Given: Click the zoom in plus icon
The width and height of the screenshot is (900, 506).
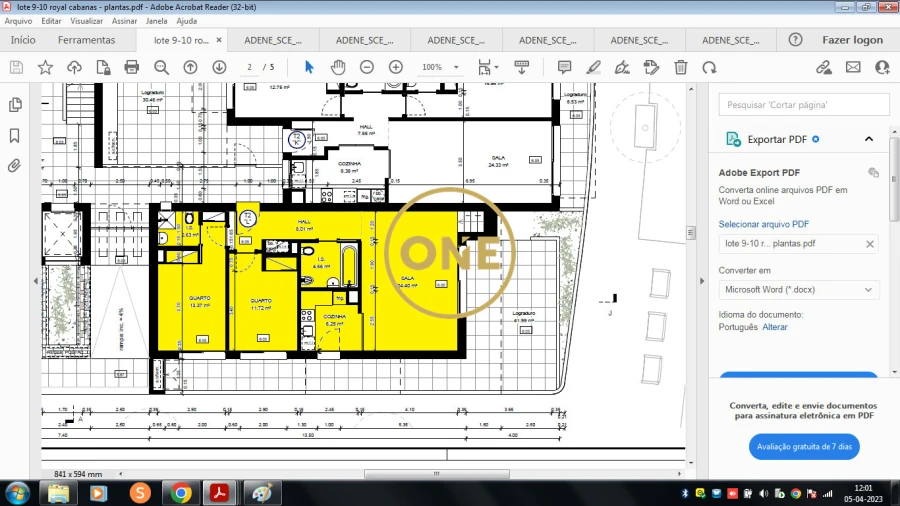Looking at the screenshot, I should [x=395, y=67].
